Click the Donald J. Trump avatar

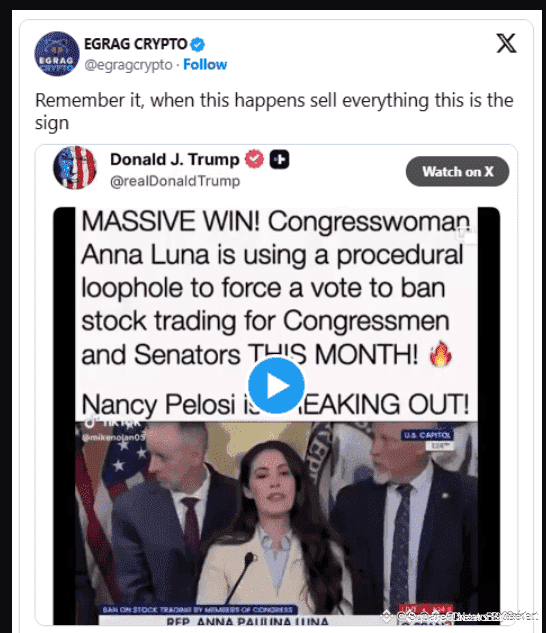click(75, 168)
